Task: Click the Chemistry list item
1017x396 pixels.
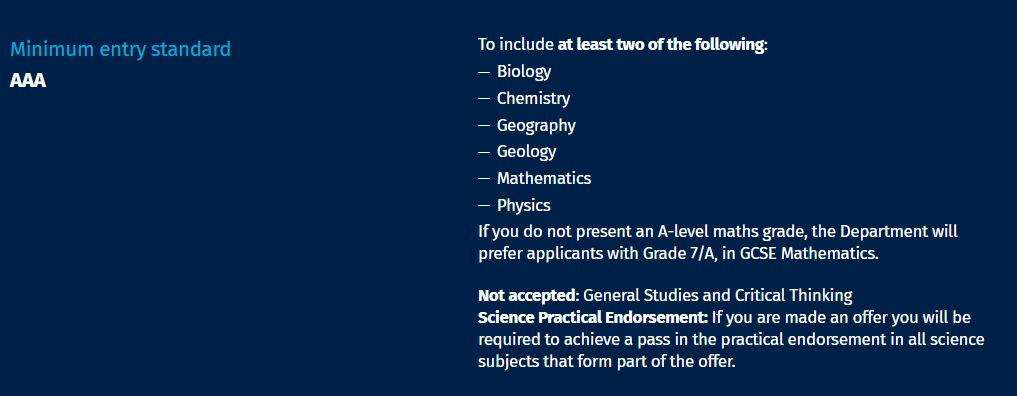Action: pyautogui.click(x=534, y=99)
